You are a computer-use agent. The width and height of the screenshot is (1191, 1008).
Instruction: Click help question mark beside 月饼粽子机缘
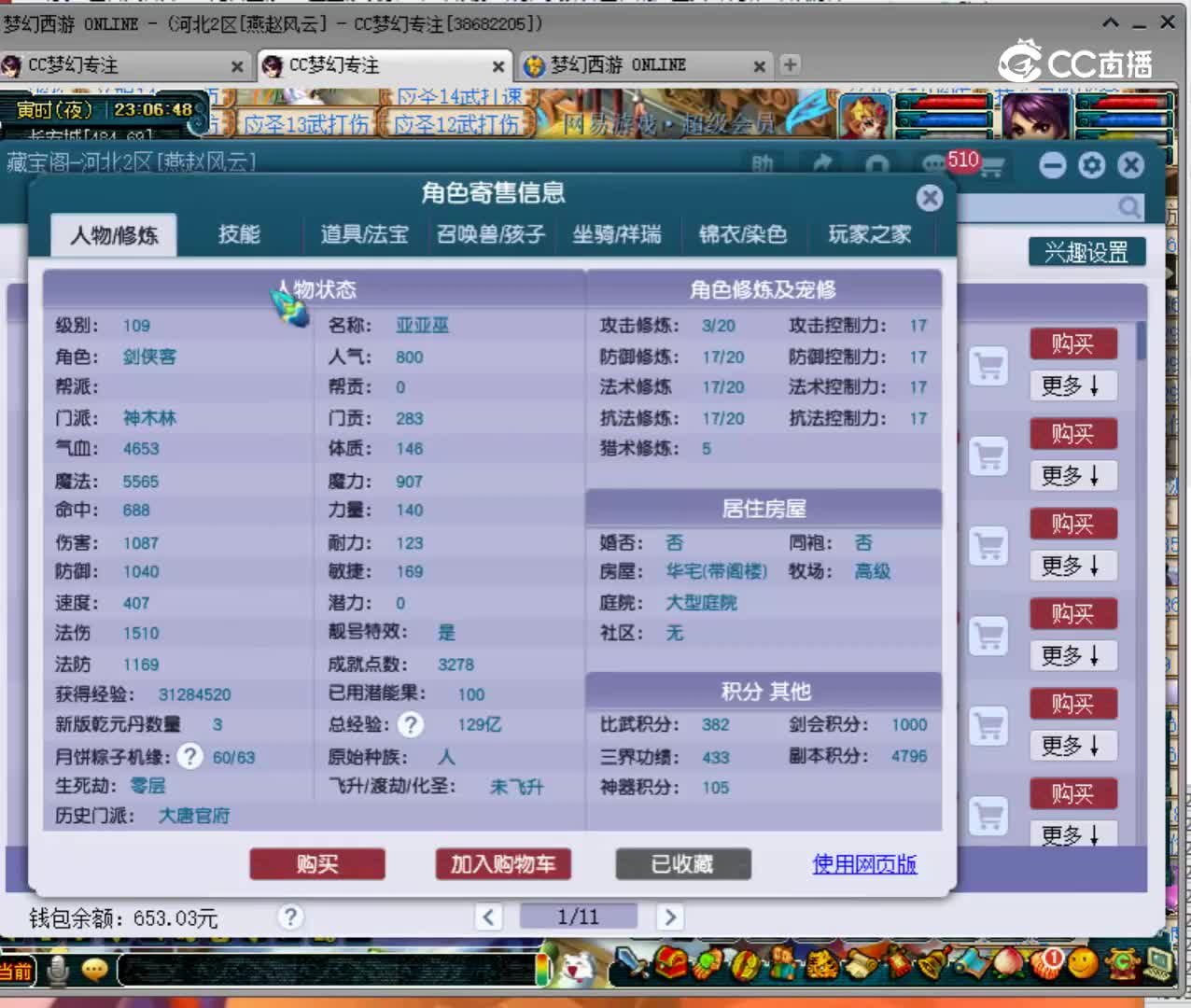pos(189,756)
